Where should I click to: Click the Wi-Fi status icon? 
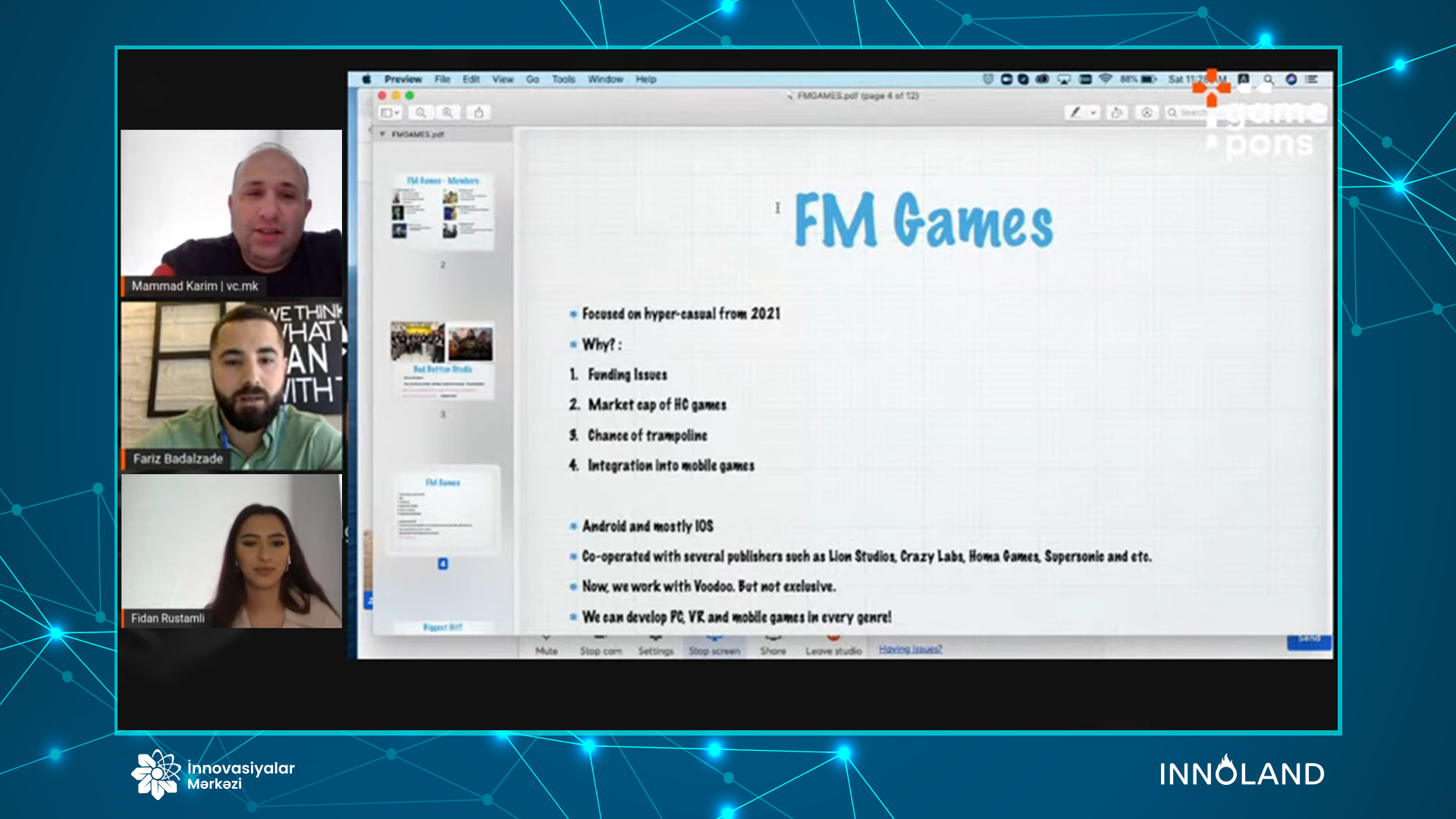click(1106, 79)
